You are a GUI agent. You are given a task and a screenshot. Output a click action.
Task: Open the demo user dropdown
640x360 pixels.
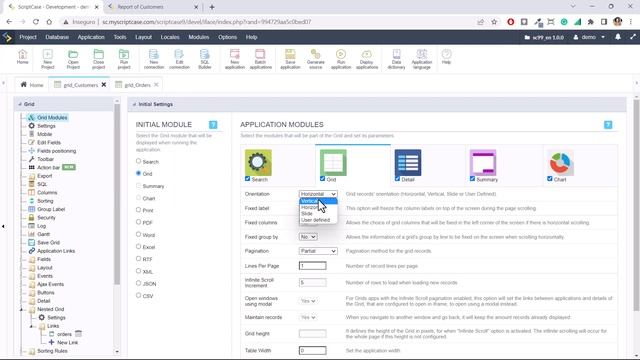(589, 37)
